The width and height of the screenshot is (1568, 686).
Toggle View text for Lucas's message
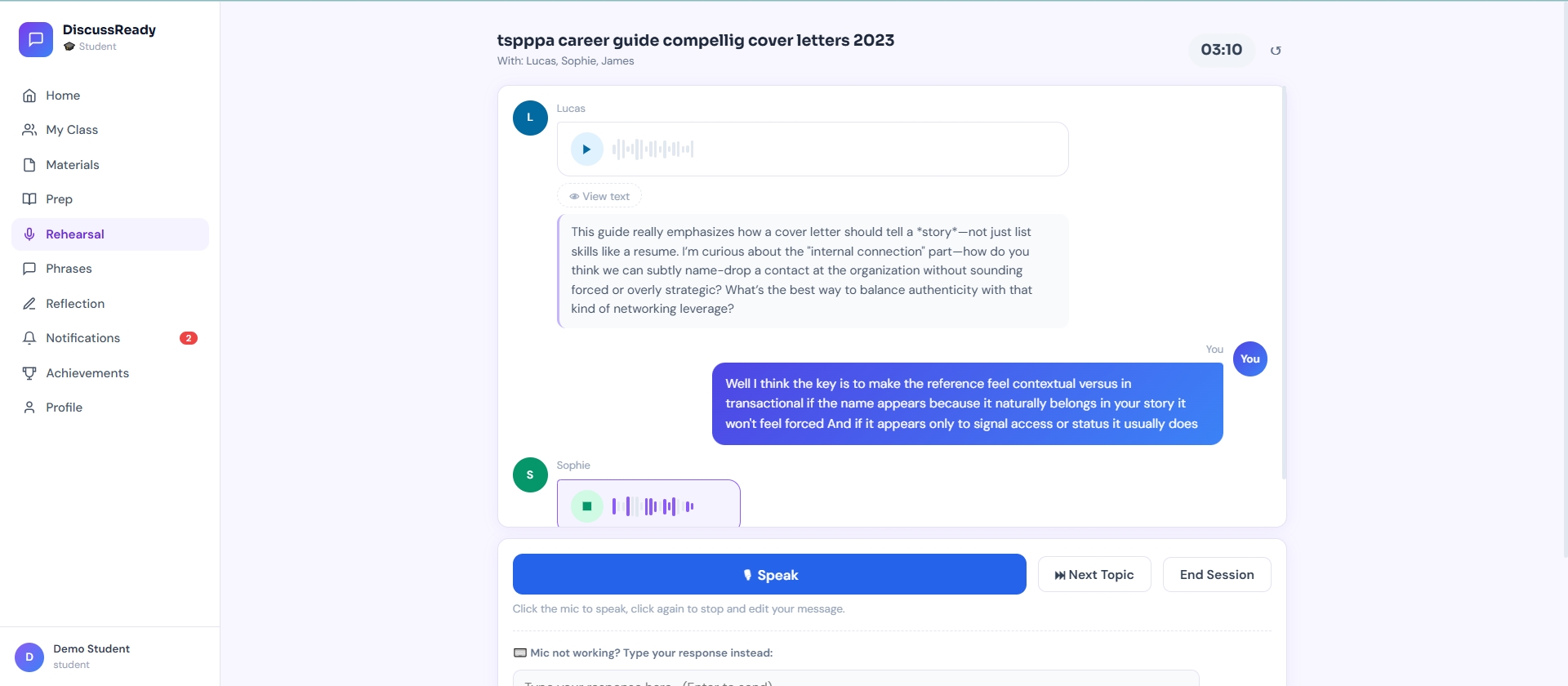599,196
